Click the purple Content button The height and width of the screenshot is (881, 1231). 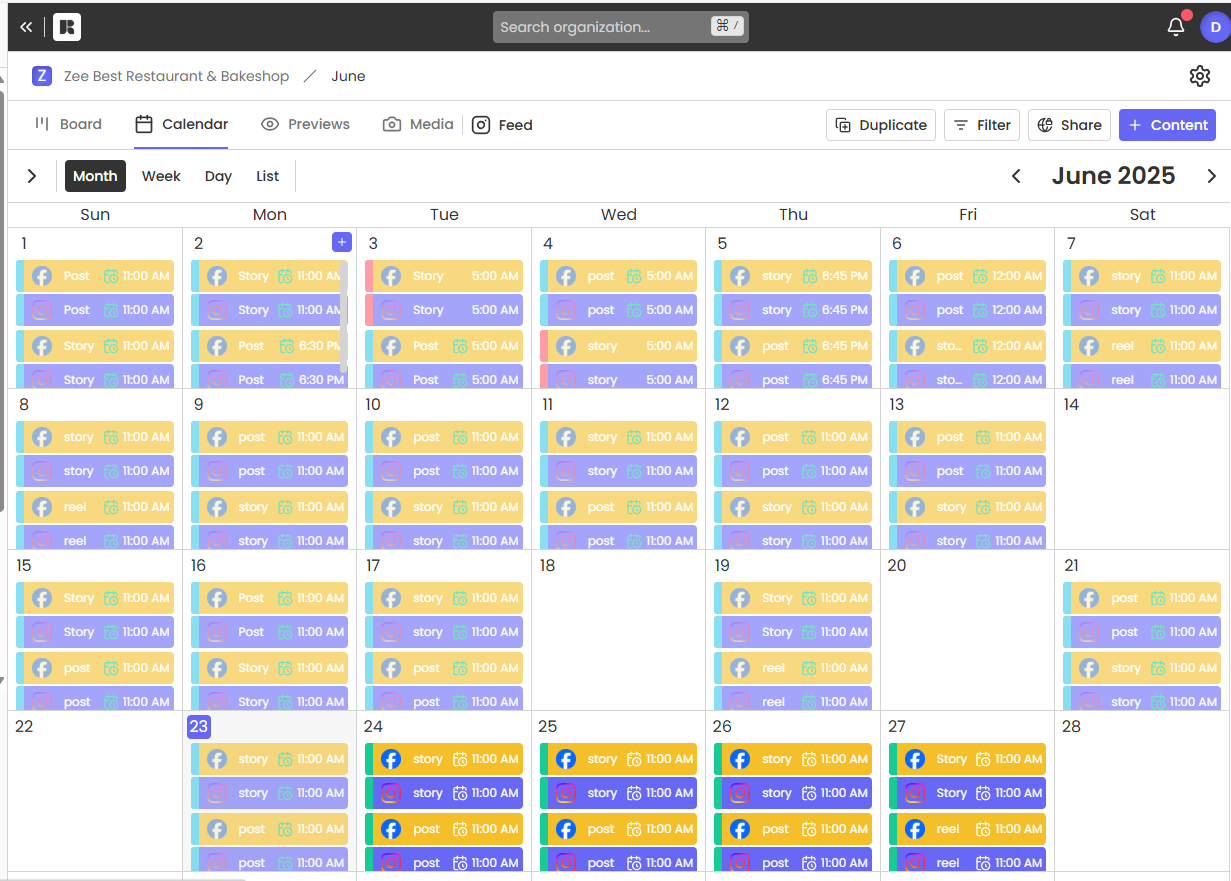(1167, 125)
